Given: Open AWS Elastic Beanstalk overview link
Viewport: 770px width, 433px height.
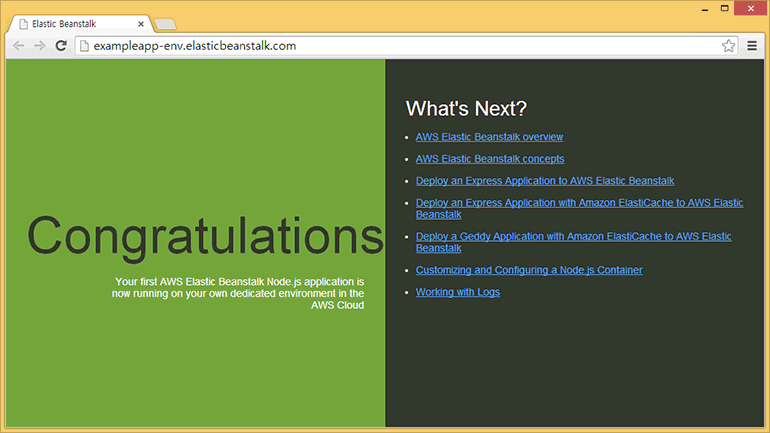Looking at the screenshot, I should (489, 137).
